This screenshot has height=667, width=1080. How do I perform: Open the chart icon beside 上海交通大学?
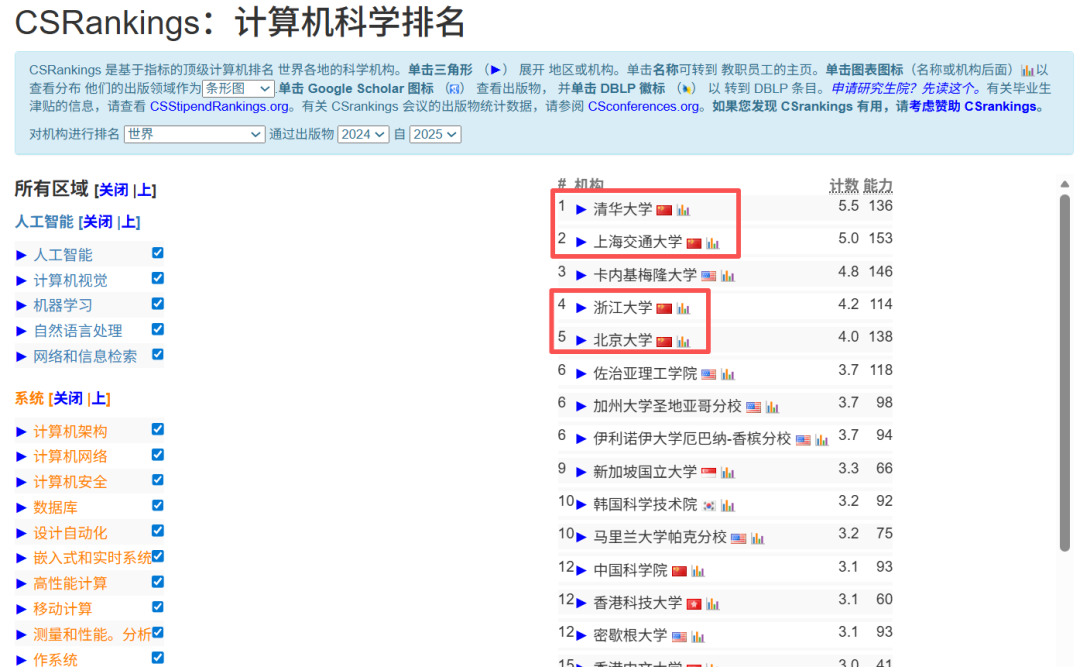click(x=712, y=243)
